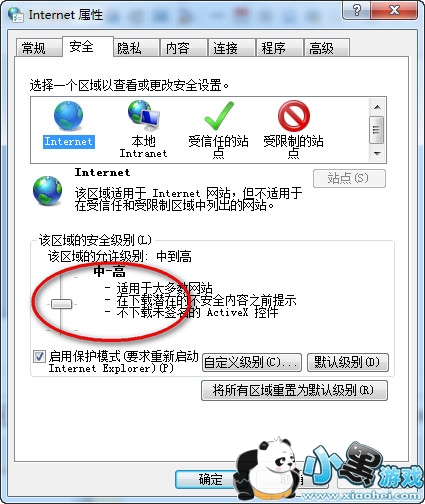Open the 高级 tab
The height and width of the screenshot is (504, 425).
pos(321,48)
